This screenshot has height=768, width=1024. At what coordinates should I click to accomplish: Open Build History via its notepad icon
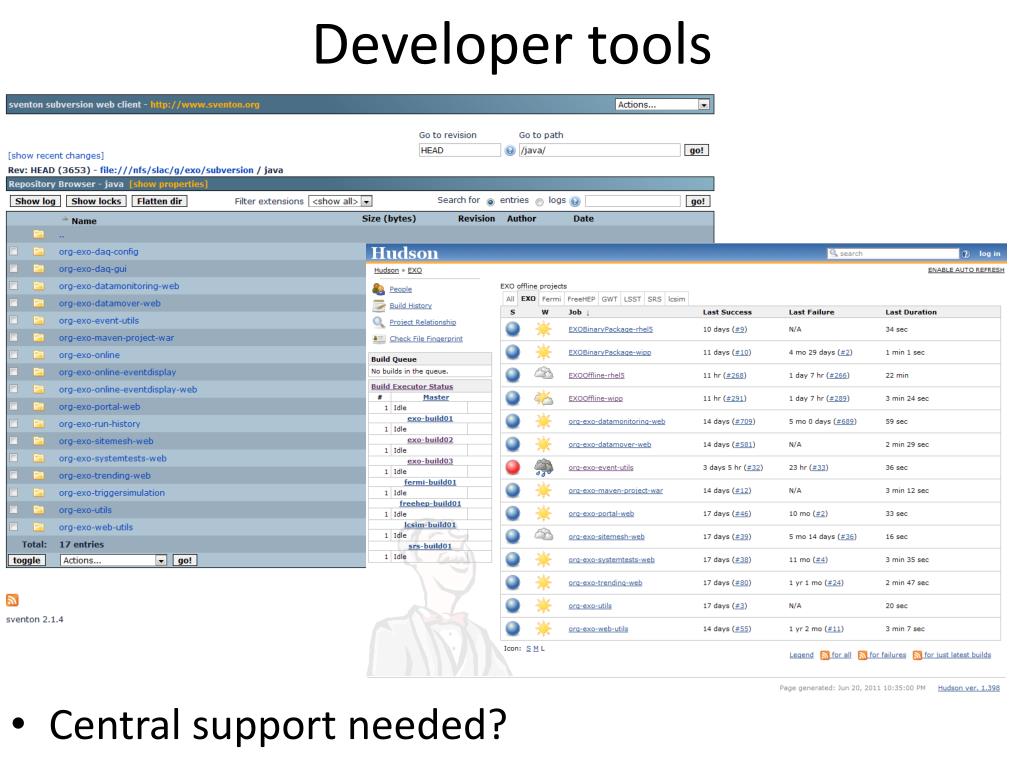pos(378,305)
